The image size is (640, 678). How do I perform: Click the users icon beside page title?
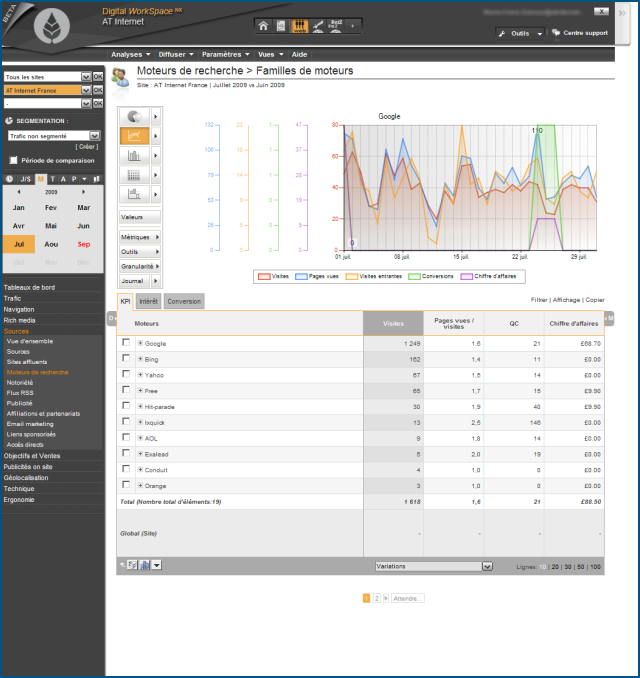[x=121, y=78]
